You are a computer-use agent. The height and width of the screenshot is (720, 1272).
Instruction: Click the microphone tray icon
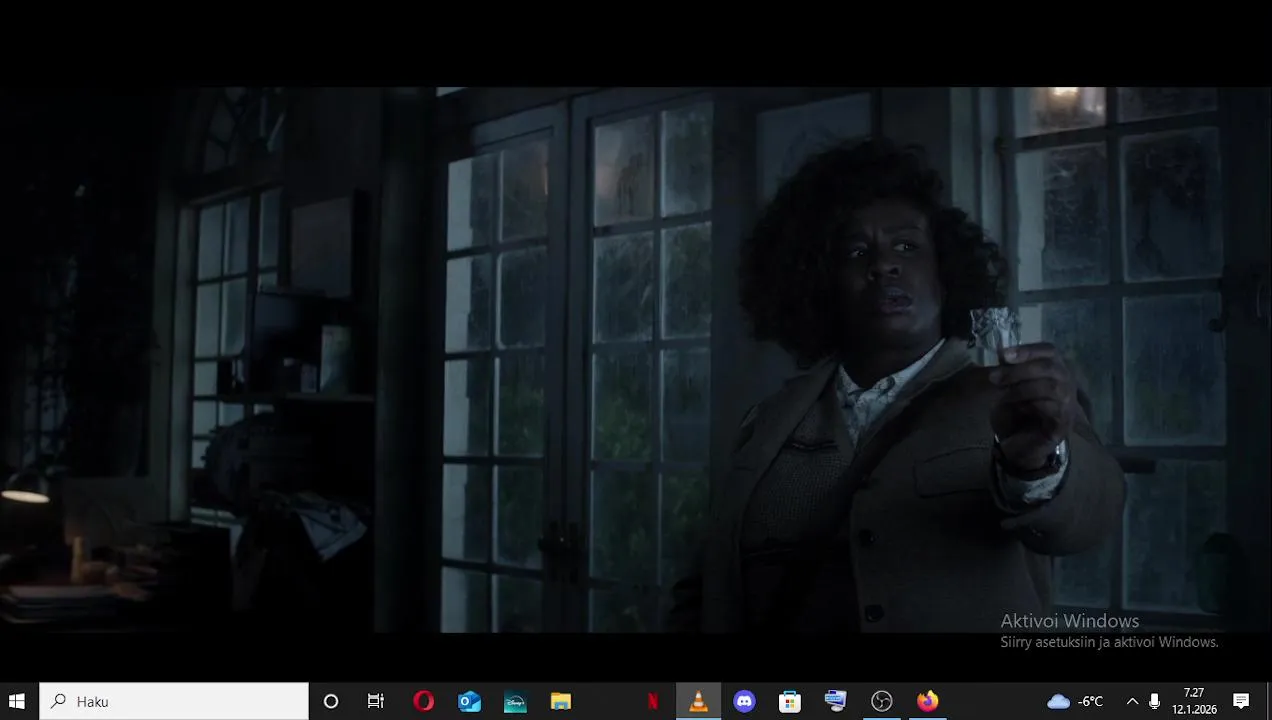(x=1155, y=701)
